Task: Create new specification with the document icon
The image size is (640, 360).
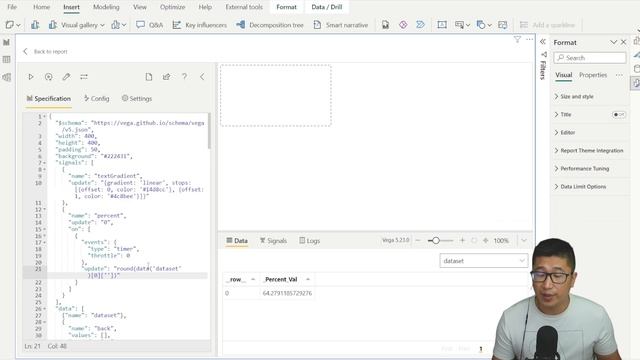Action: coord(149,77)
